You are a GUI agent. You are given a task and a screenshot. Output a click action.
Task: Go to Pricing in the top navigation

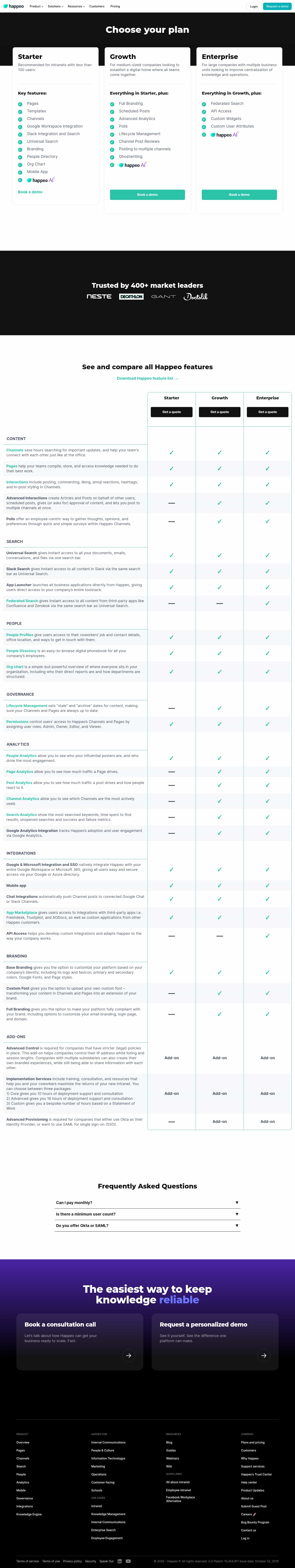[x=115, y=6]
